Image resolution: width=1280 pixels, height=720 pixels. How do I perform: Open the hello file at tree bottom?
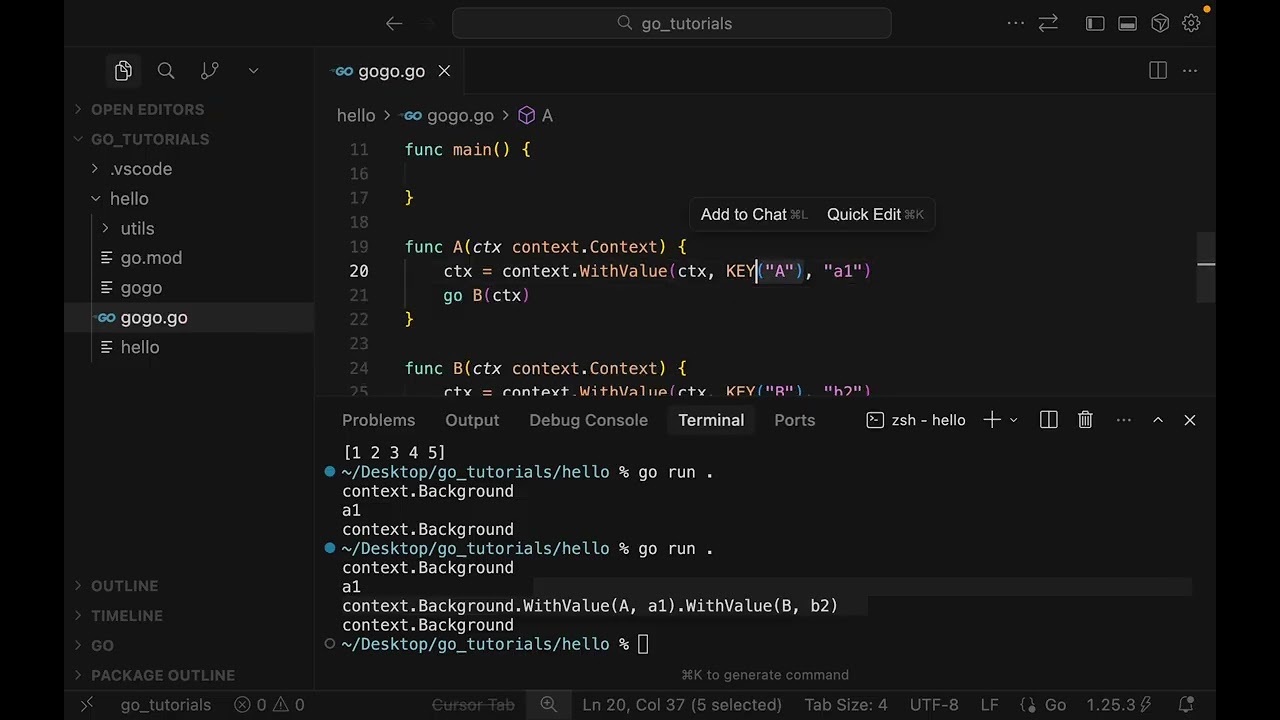point(190,347)
